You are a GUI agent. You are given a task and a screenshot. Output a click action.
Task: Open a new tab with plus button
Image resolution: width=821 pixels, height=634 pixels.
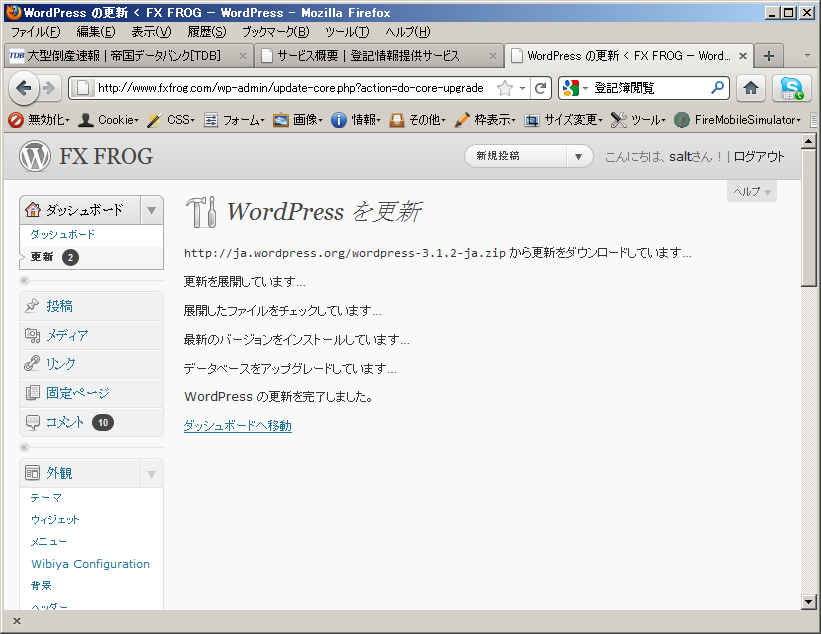[x=768, y=56]
